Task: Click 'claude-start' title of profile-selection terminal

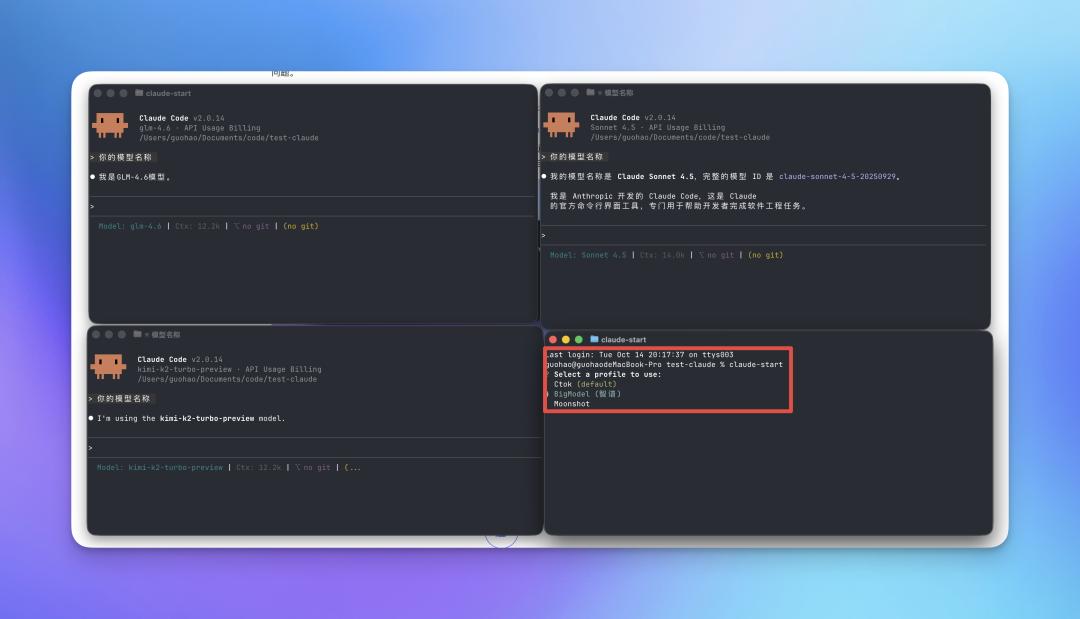Action: tap(623, 339)
